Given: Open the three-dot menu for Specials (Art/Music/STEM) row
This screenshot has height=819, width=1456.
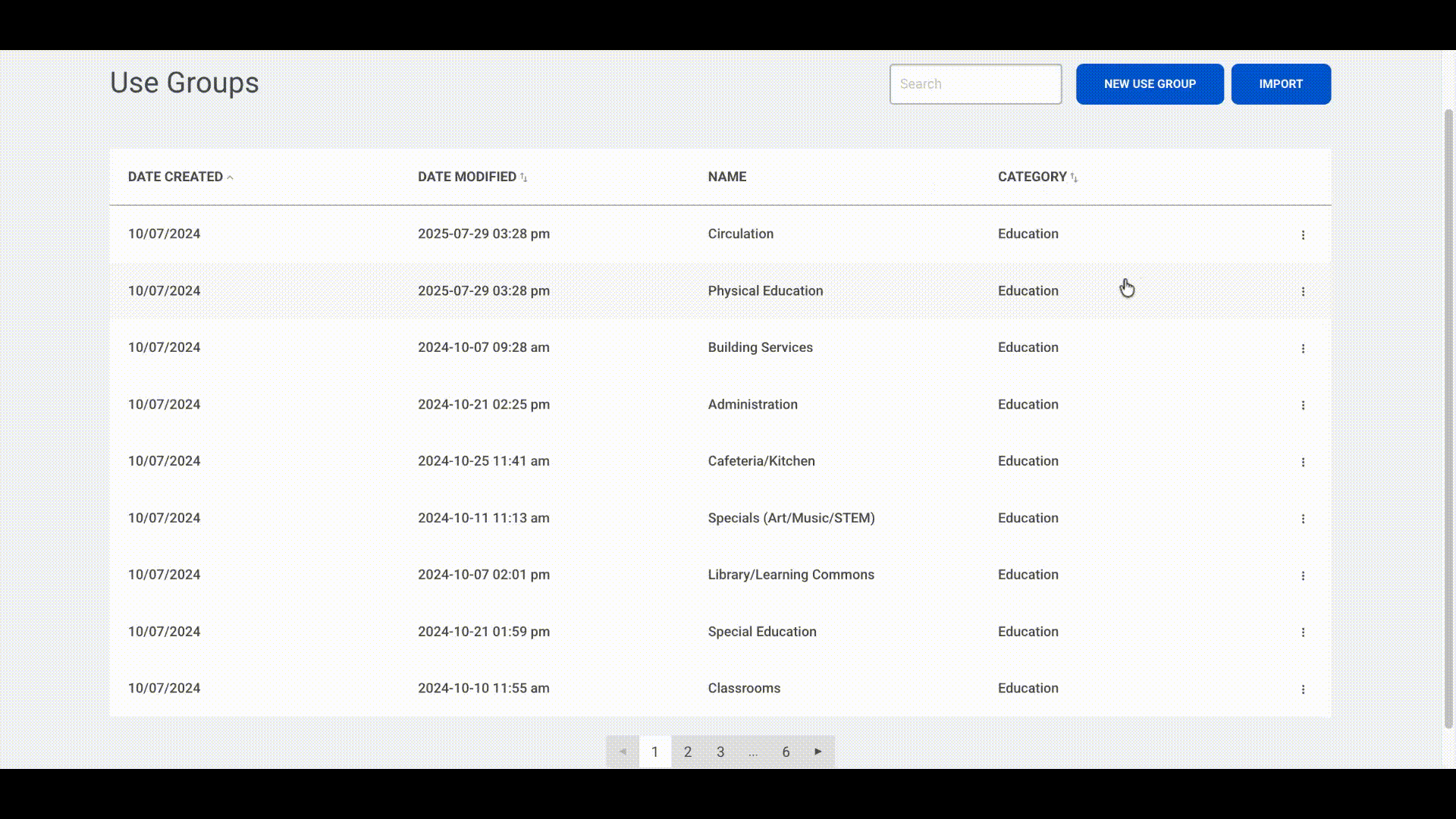Looking at the screenshot, I should pyautogui.click(x=1303, y=519).
